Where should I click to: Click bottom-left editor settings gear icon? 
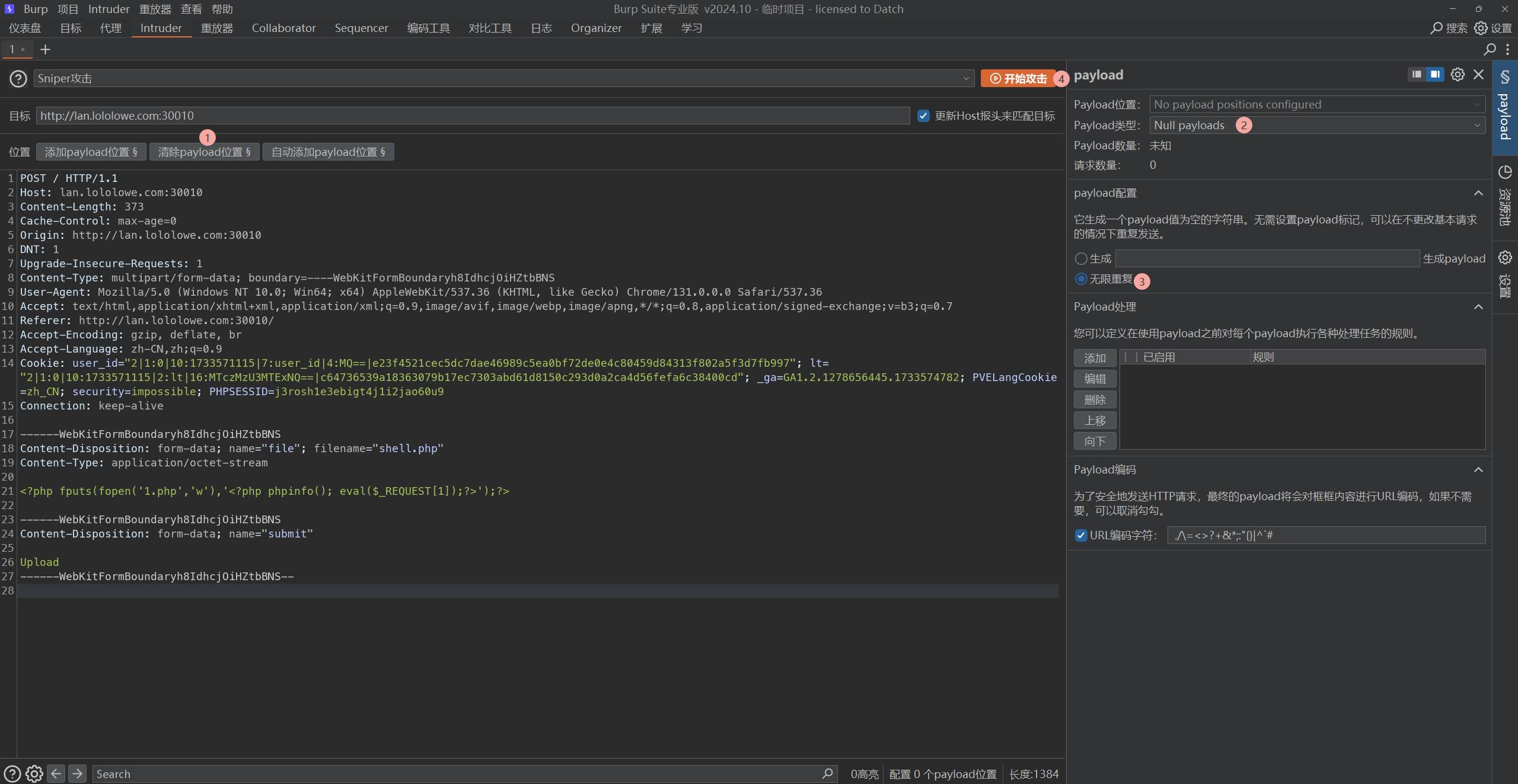click(34, 773)
